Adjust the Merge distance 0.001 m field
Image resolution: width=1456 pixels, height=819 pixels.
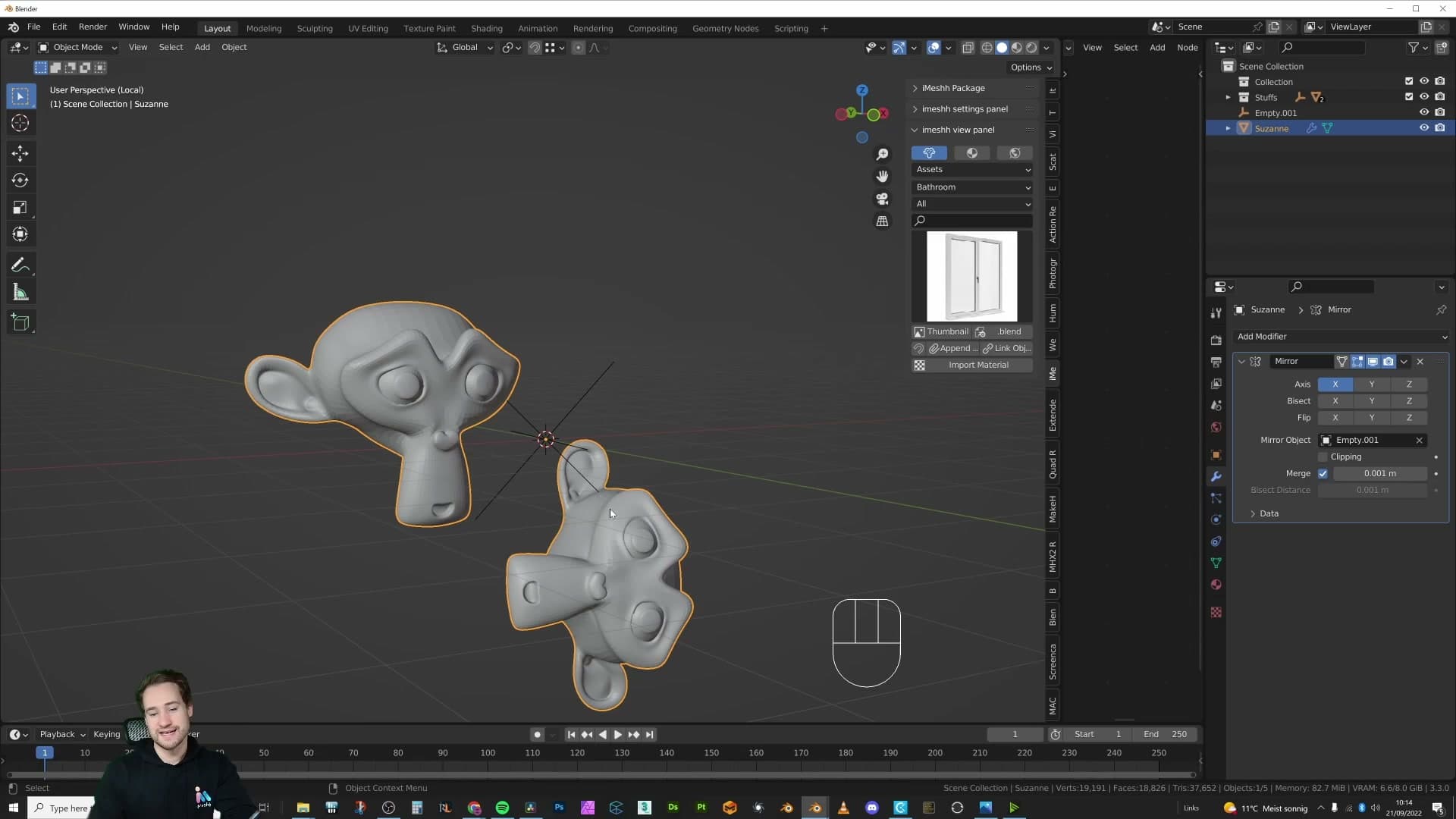pos(1380,474)
